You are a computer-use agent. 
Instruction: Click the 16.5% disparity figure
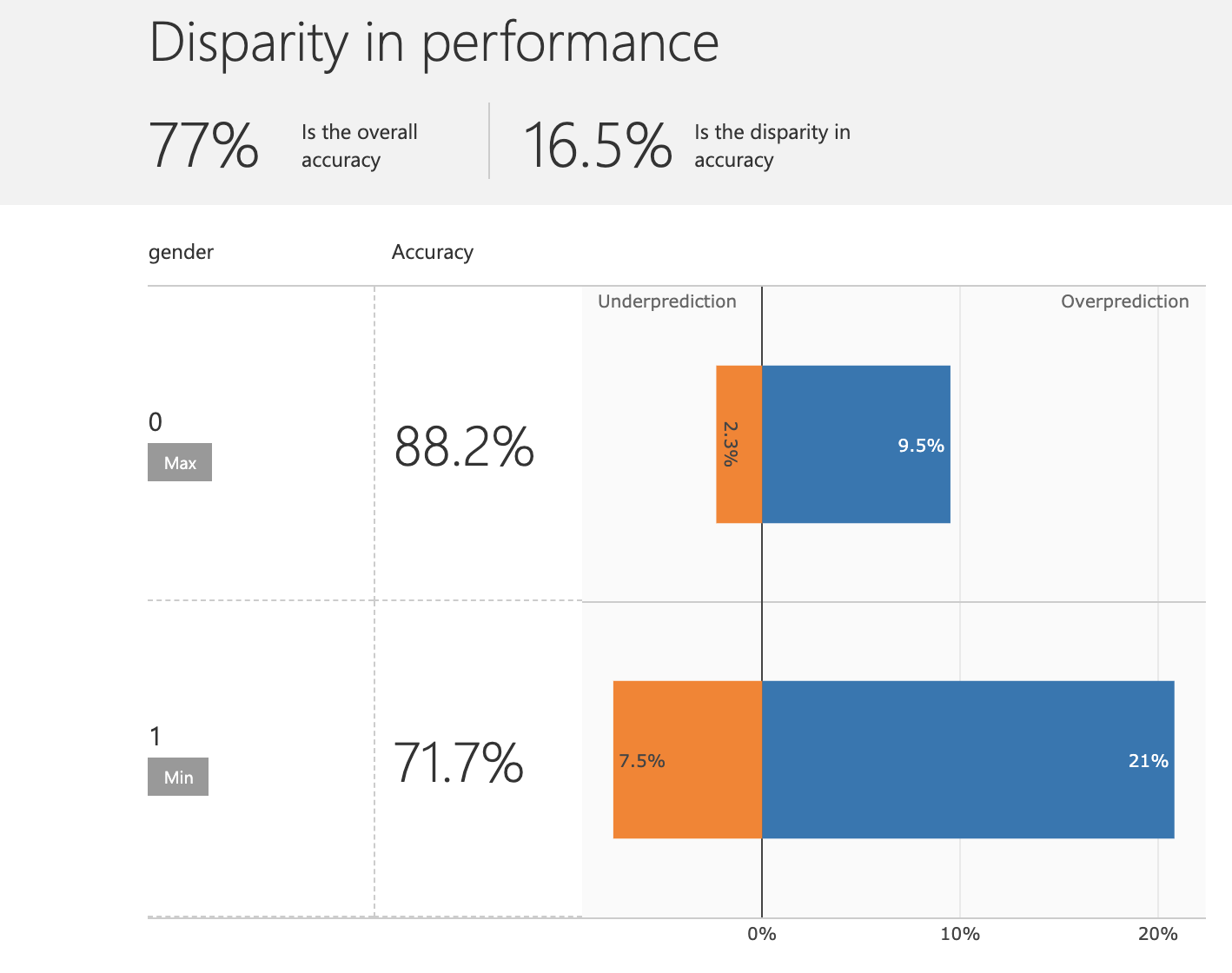[x=598, y=145]
